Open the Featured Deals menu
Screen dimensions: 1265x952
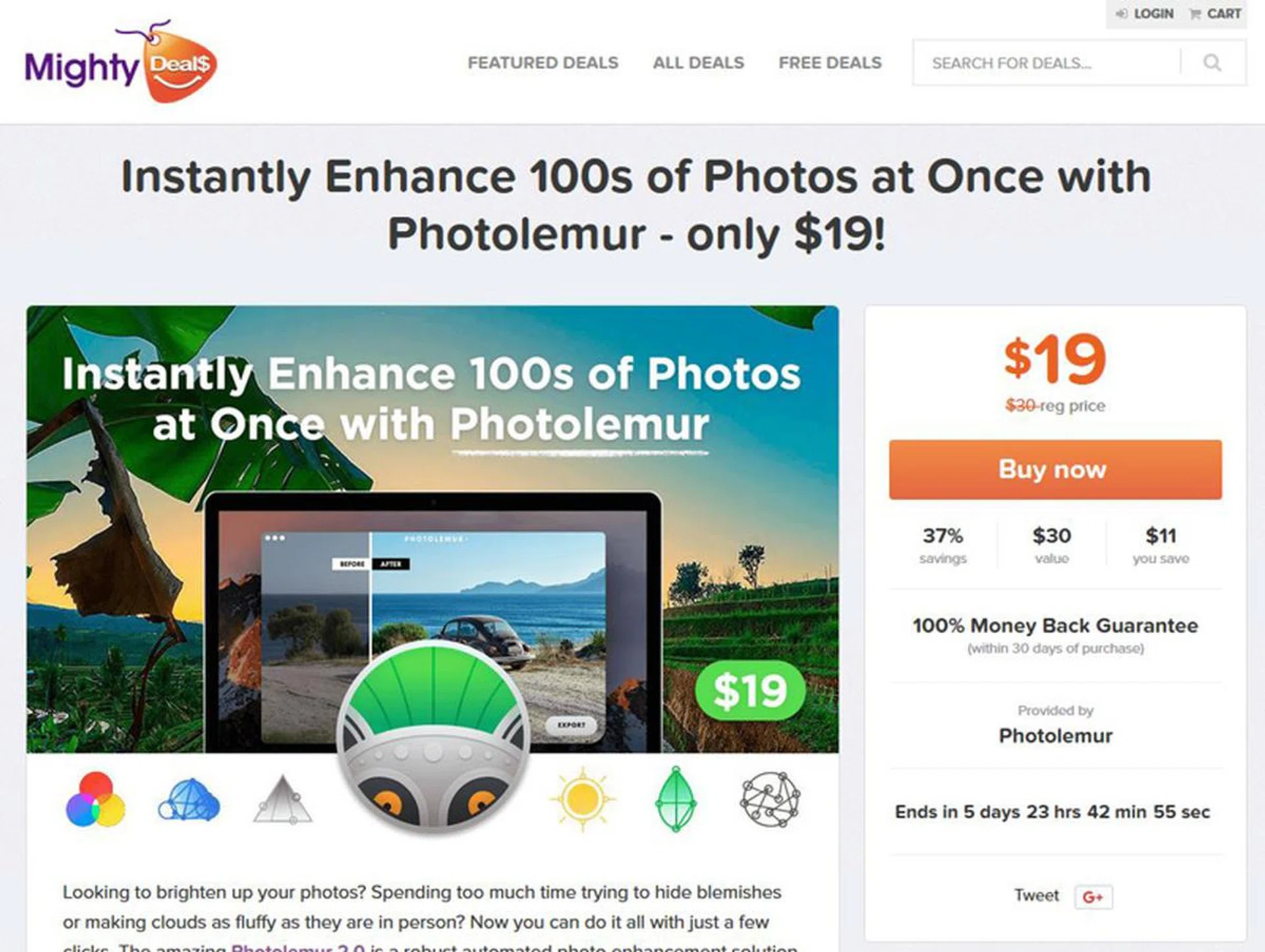(x=543, y=63)
